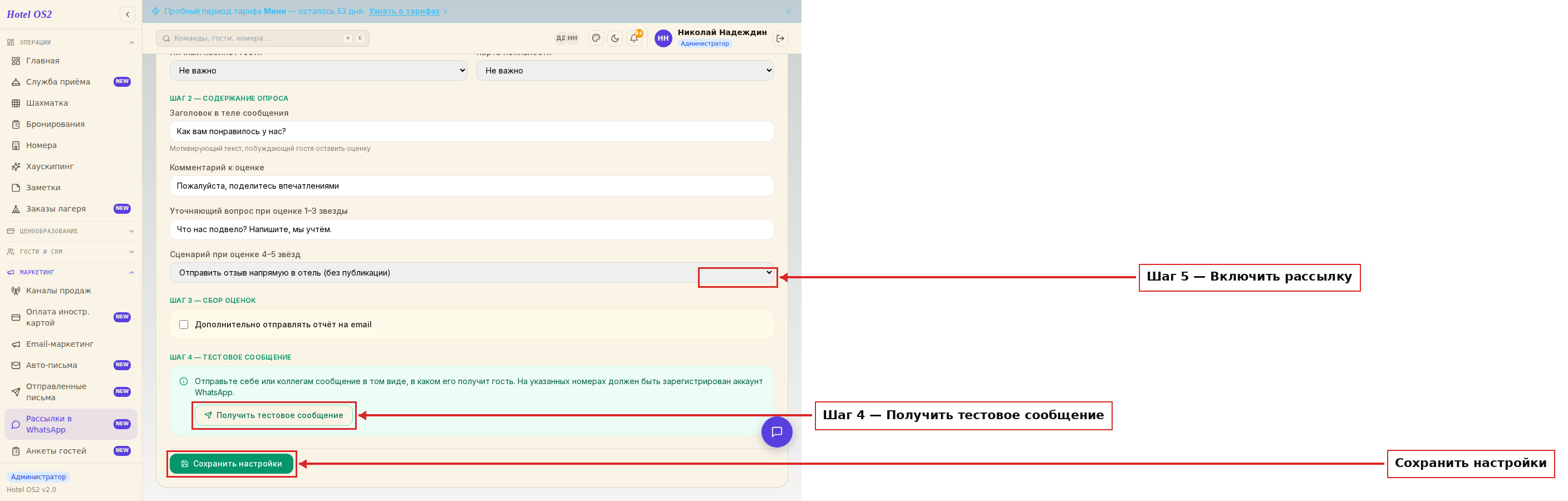
Task: Collapse the Маркетинг sidebar section
Action: pyautogui.click(x=71, y=273)
